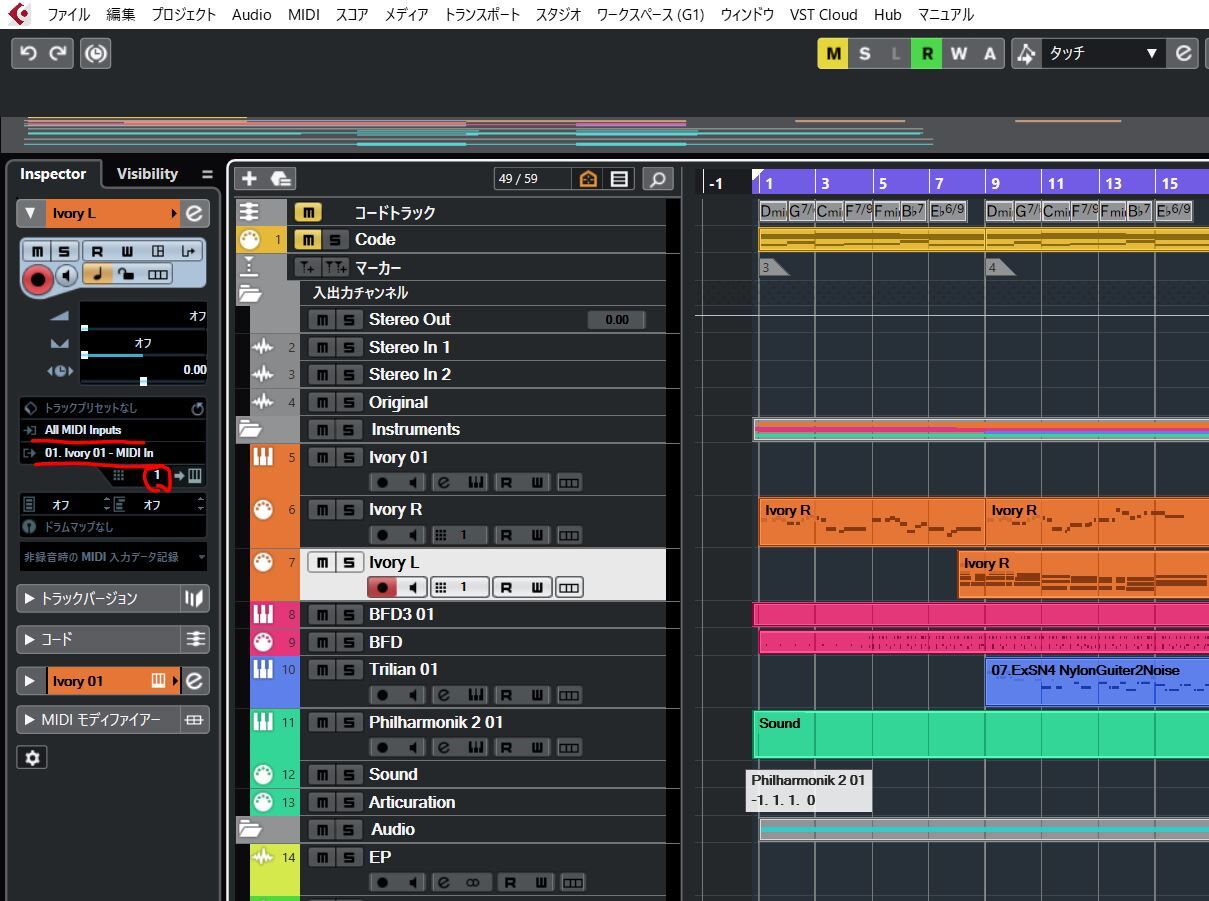Expand the コード inspector section

pyautogui.click(x=27, y=639)
